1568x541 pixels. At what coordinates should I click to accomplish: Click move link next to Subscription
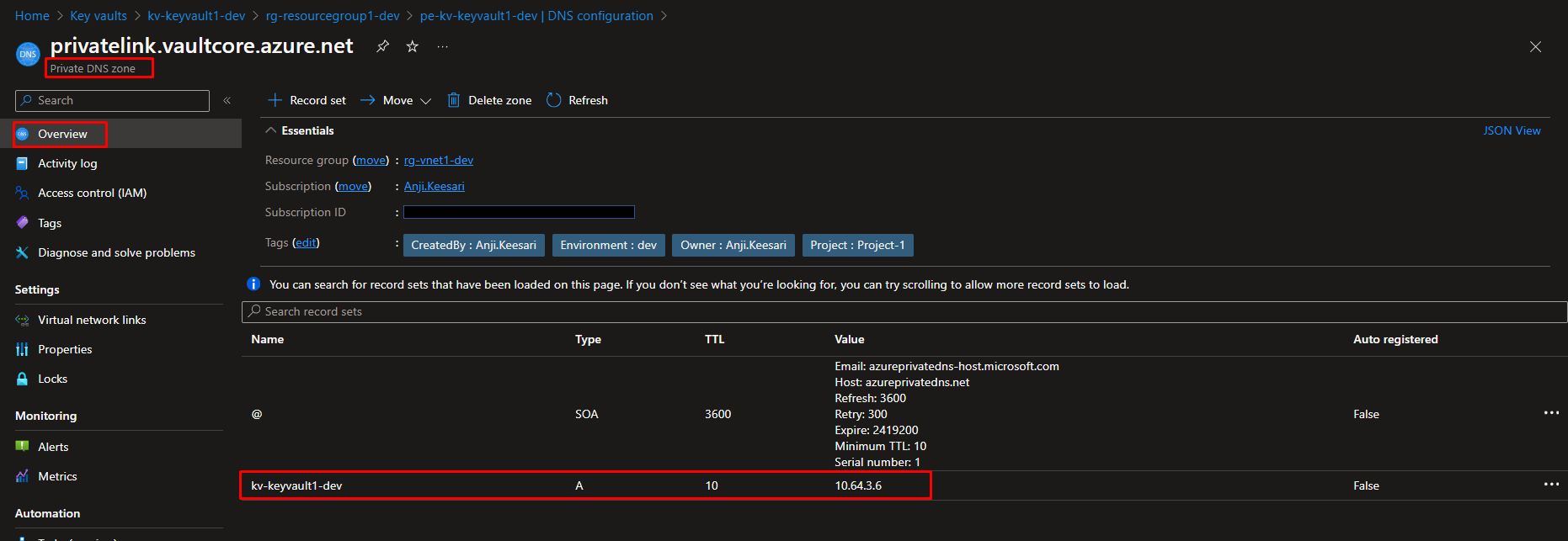[353, 186]
